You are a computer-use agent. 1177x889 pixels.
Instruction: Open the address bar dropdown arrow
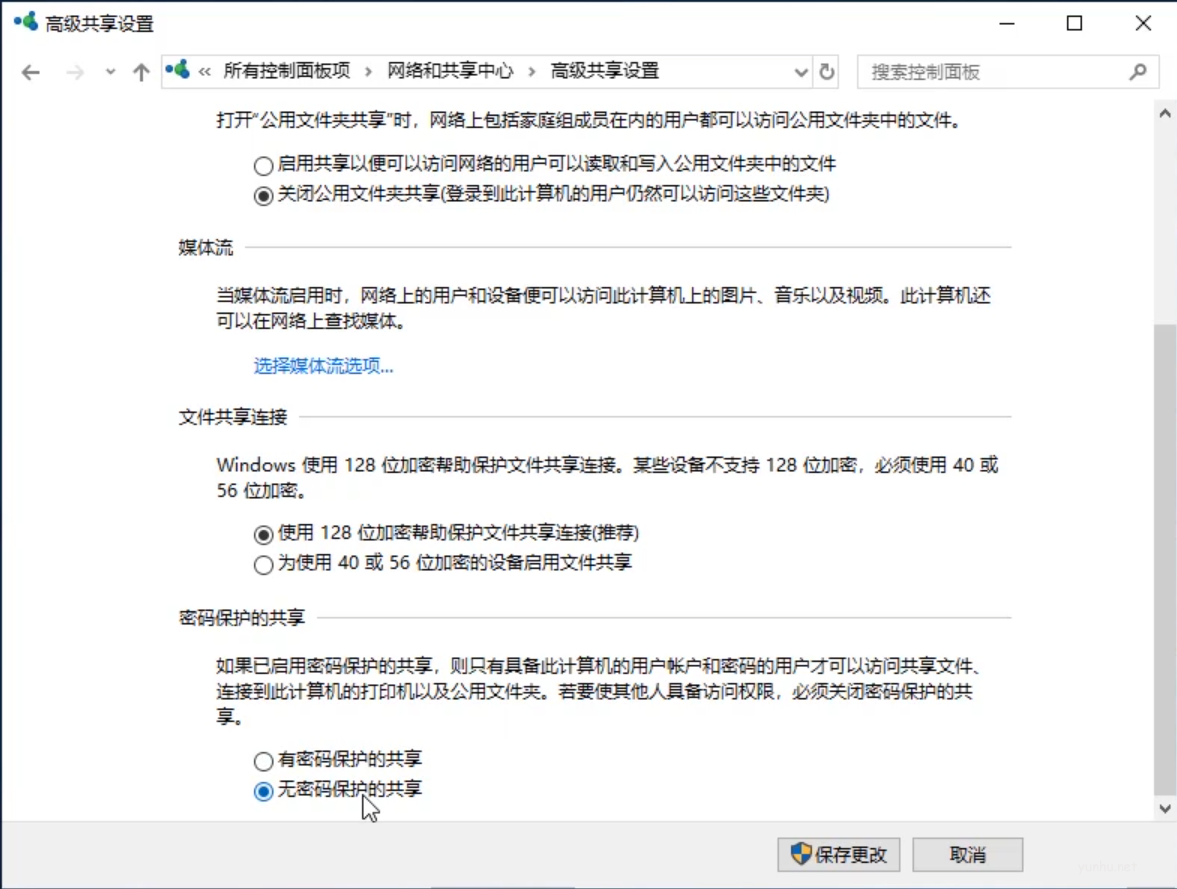(800, 72)
